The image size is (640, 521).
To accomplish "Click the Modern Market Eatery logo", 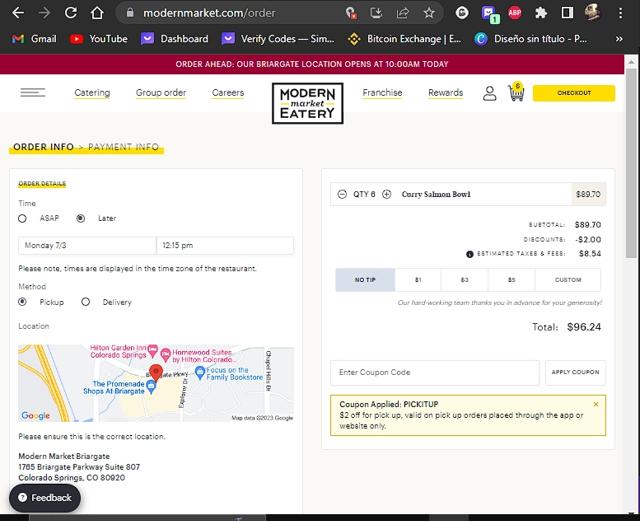I will (307, 103).
